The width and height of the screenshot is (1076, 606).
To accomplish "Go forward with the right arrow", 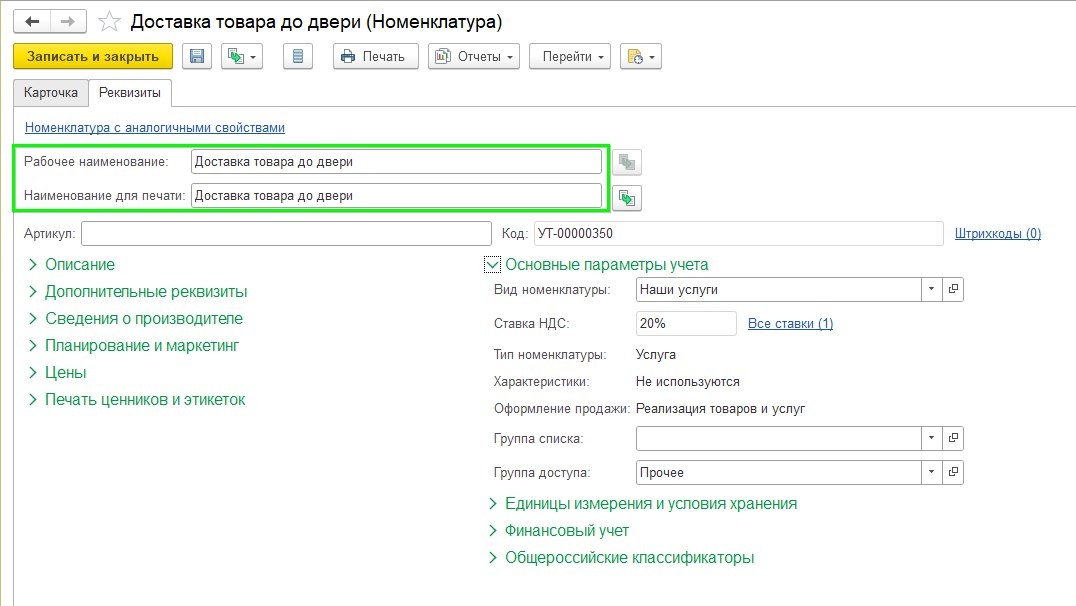I will click(67, 22).
